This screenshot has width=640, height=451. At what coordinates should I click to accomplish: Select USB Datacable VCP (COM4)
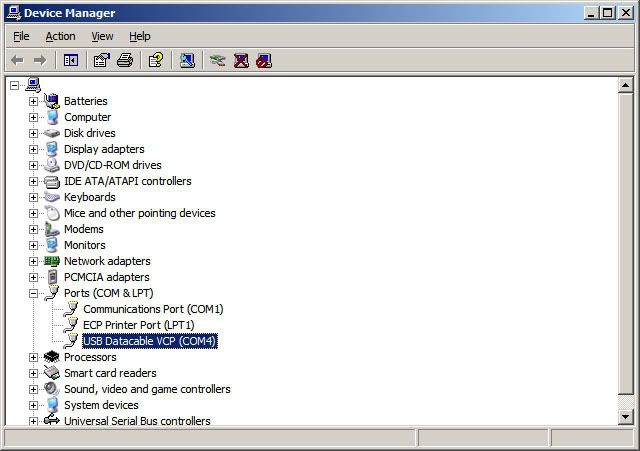(150, 341)
